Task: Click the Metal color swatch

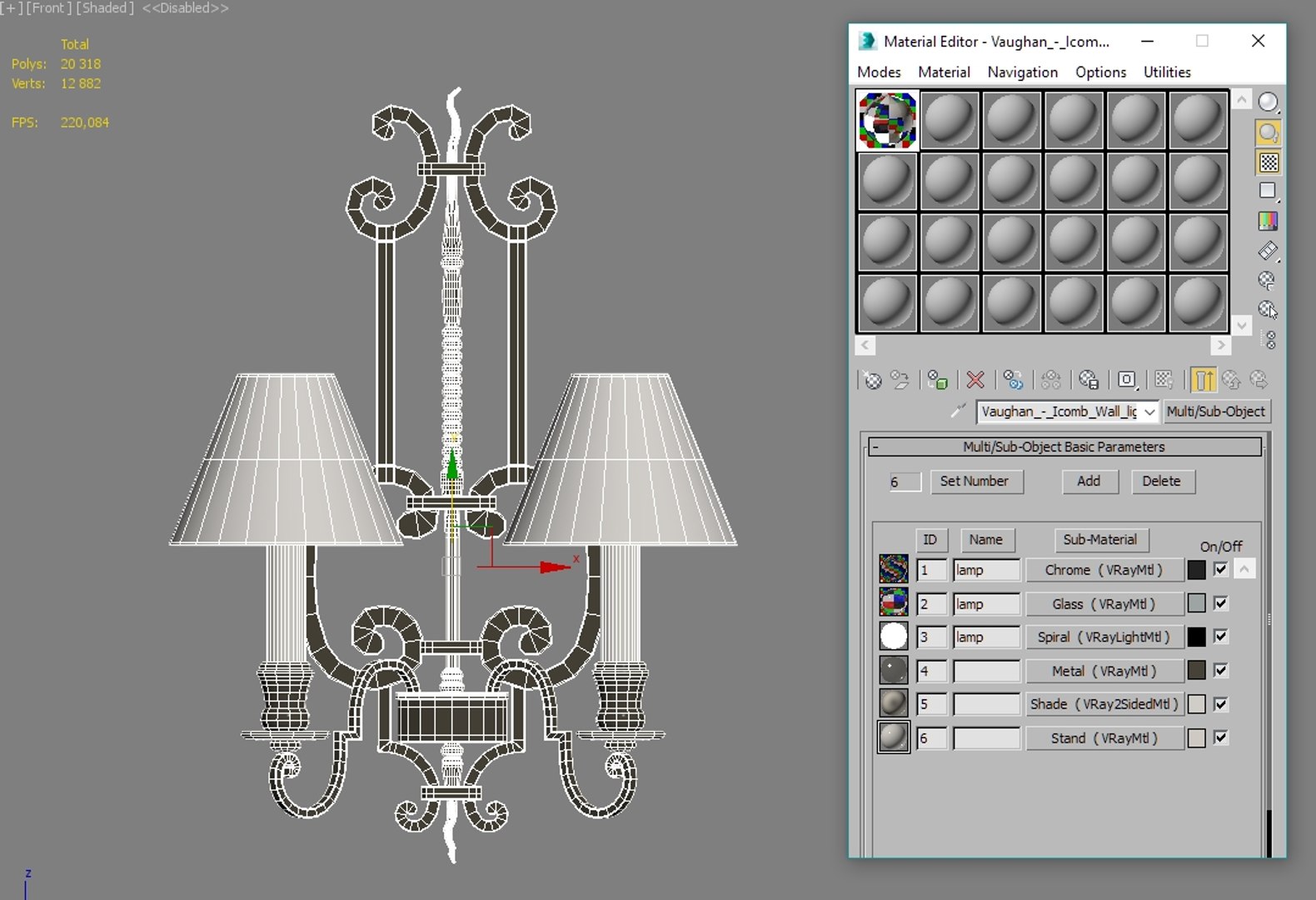Action: click(x=1196, y=670)
